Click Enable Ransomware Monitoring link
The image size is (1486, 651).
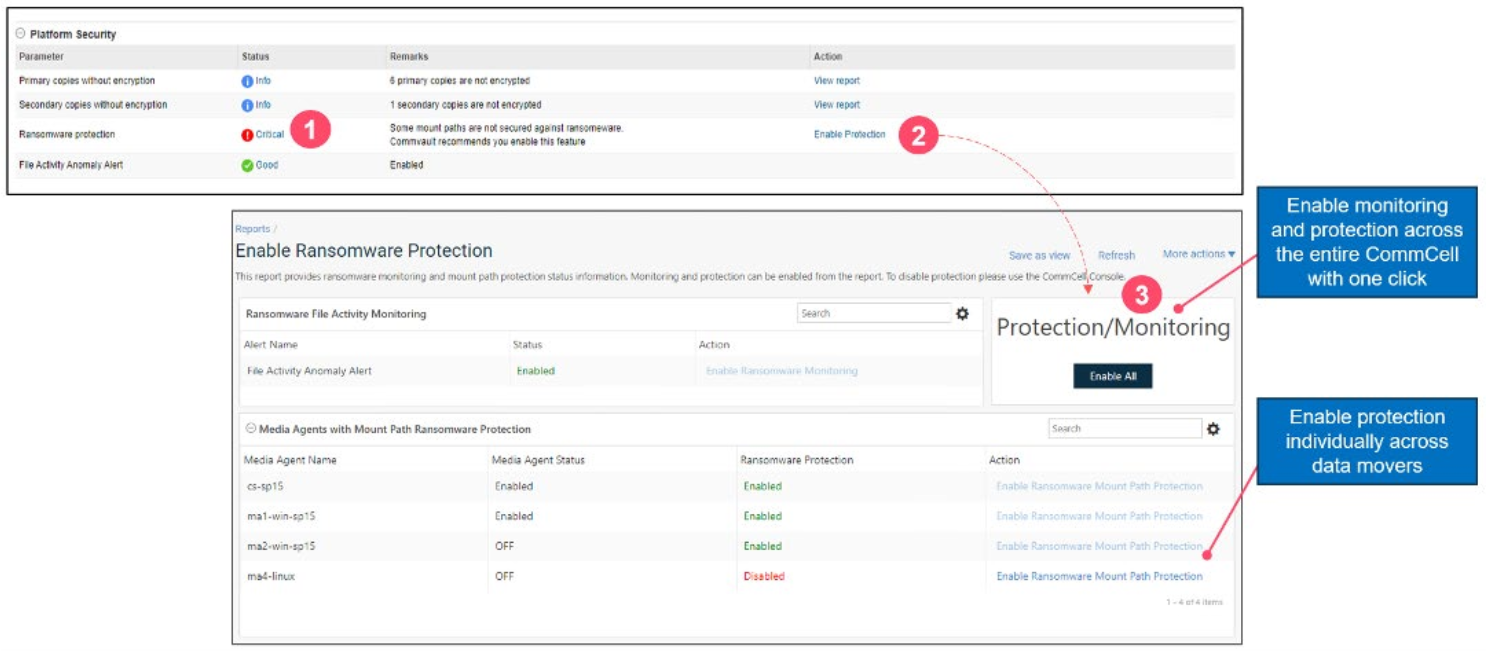click(781, 371)
